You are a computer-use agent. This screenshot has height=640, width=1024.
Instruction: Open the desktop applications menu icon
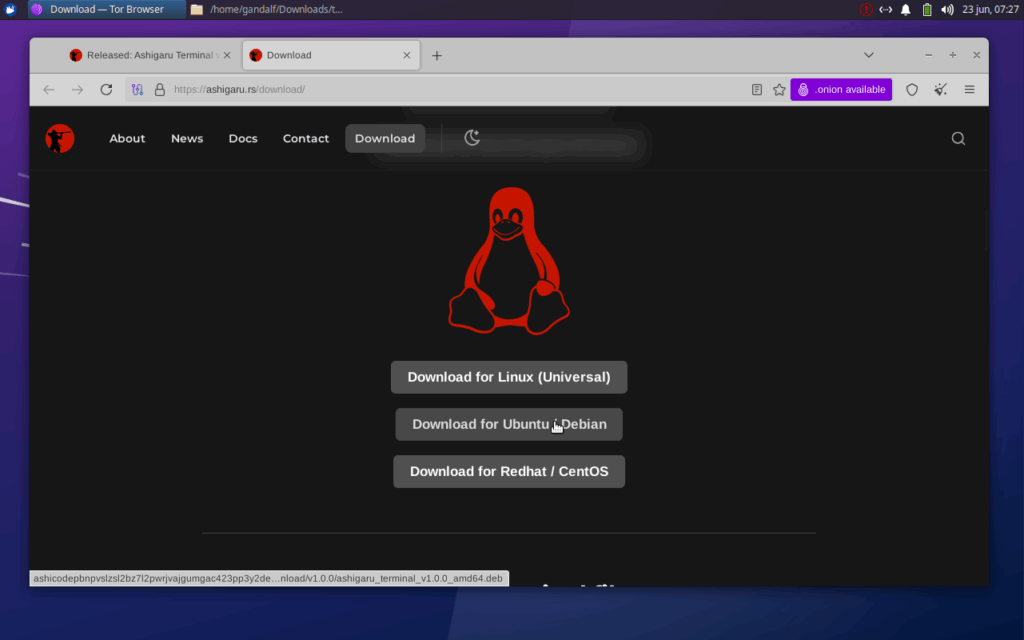[x=10, y=9]
